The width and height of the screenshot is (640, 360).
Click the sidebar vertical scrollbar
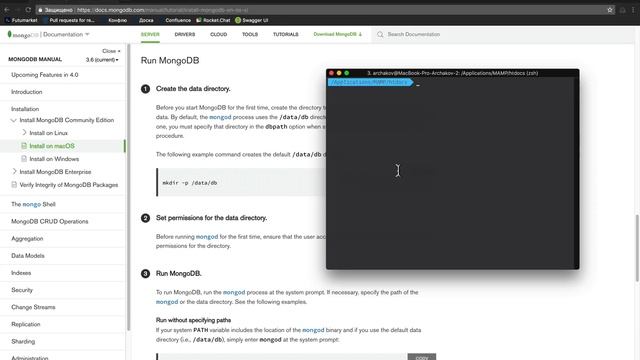(x=128, y=187)
